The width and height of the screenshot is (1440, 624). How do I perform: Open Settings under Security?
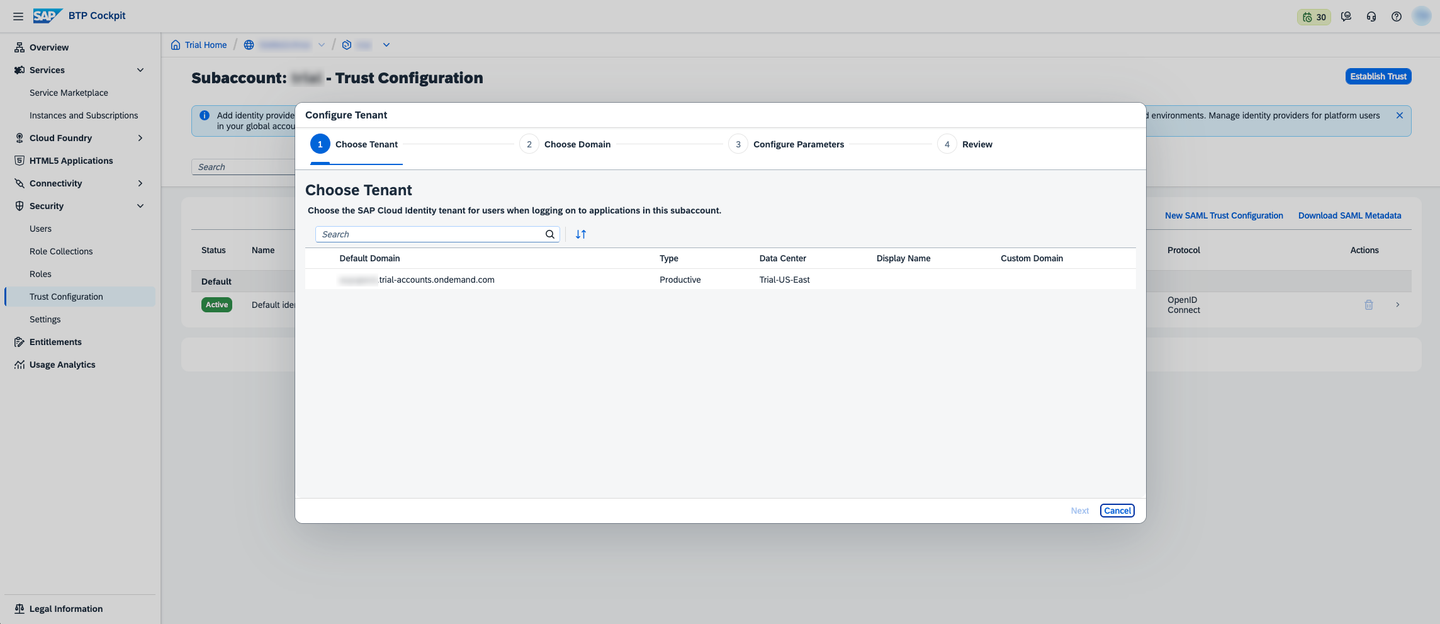(x=45, y=320)
